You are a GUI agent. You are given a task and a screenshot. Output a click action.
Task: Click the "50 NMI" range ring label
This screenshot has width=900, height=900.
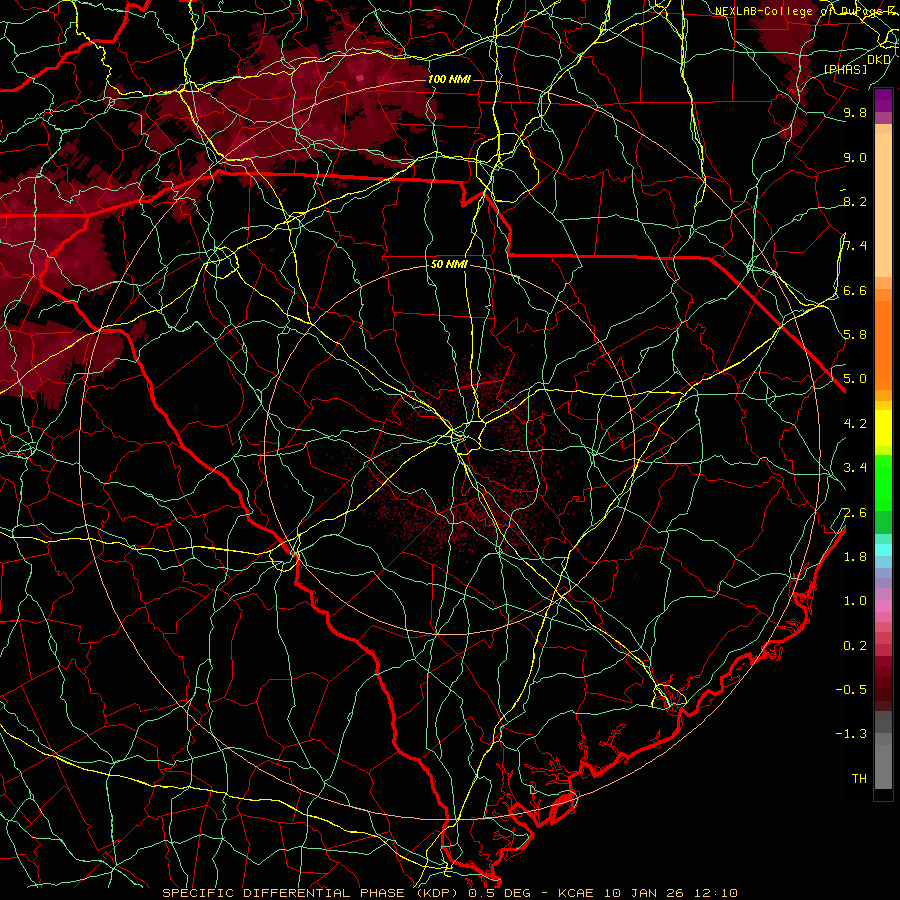(x=449, y=265)
